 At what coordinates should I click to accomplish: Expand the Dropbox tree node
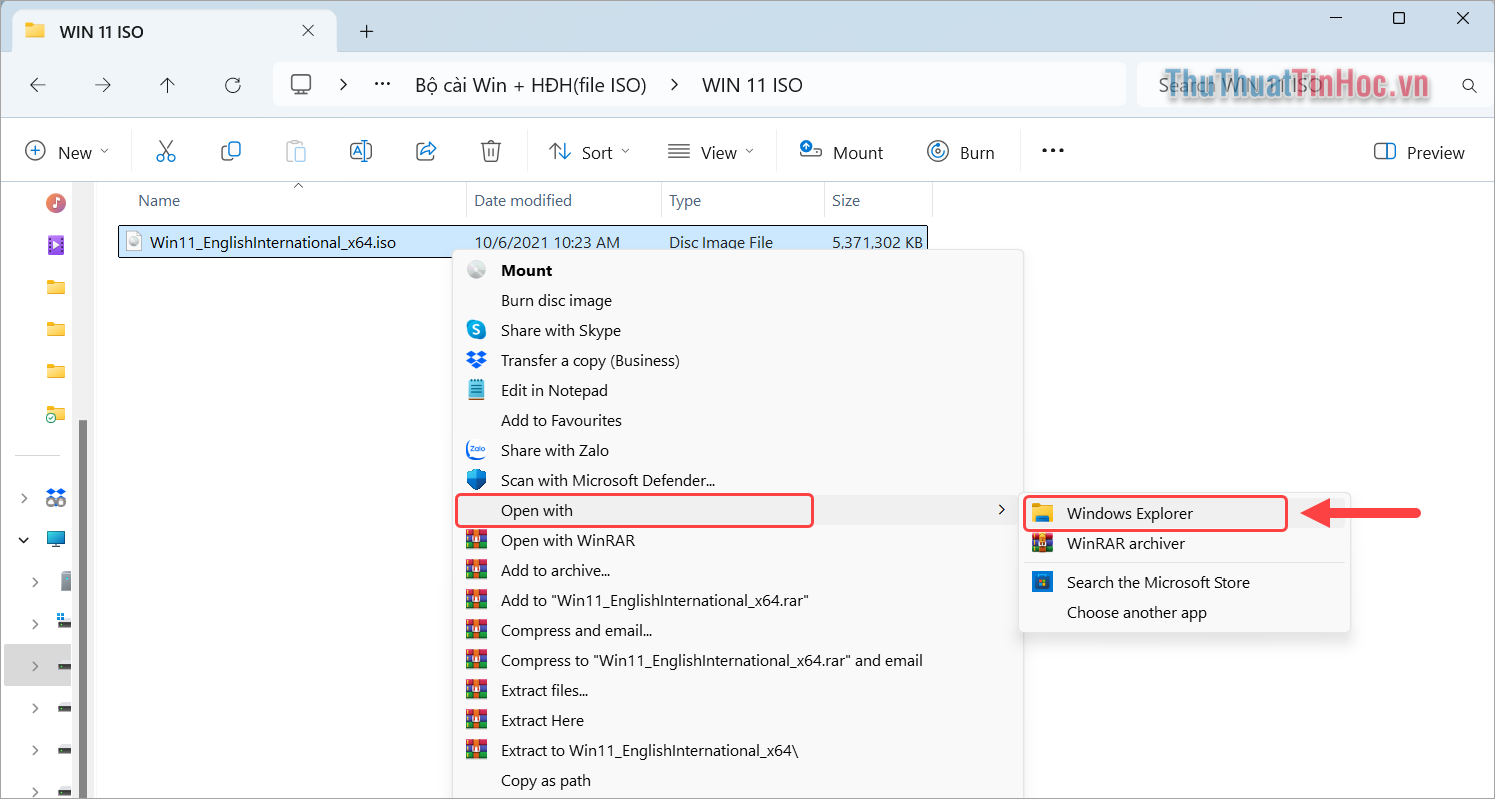pyautogui.click(x=24, y=497)
